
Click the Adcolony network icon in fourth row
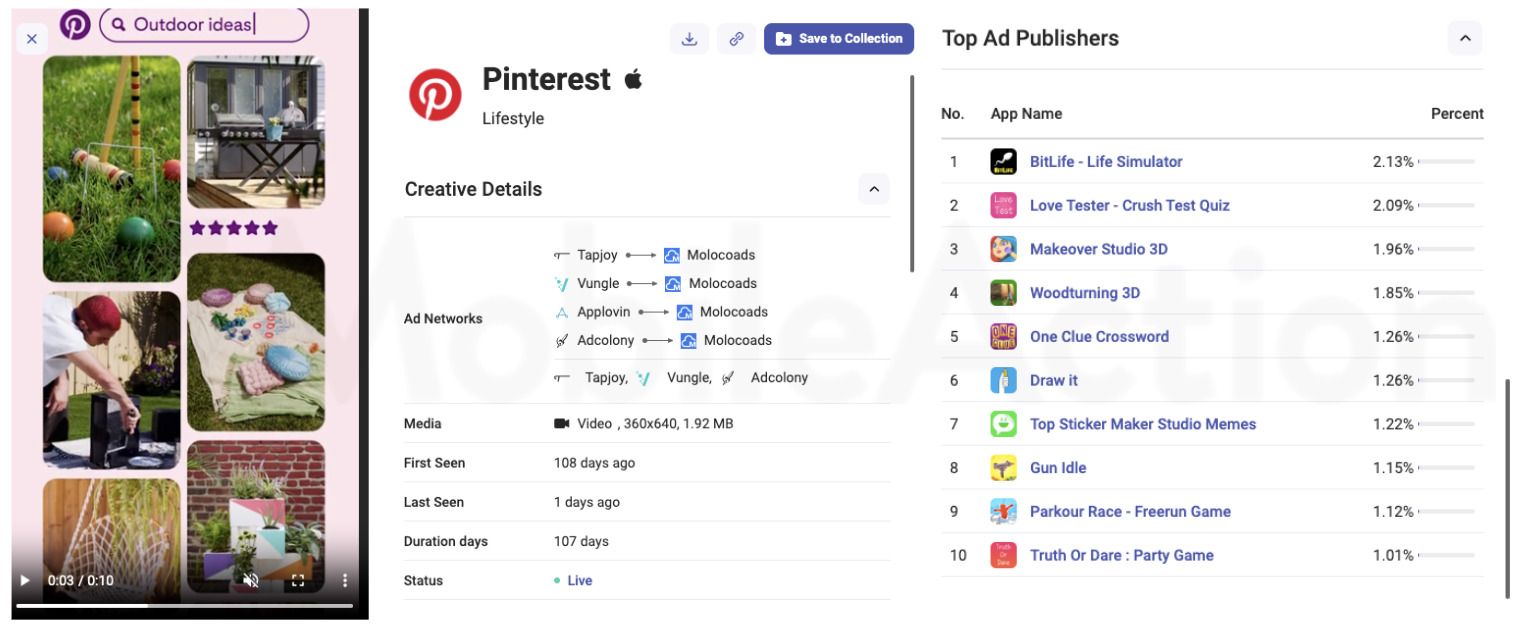(562, 340)
